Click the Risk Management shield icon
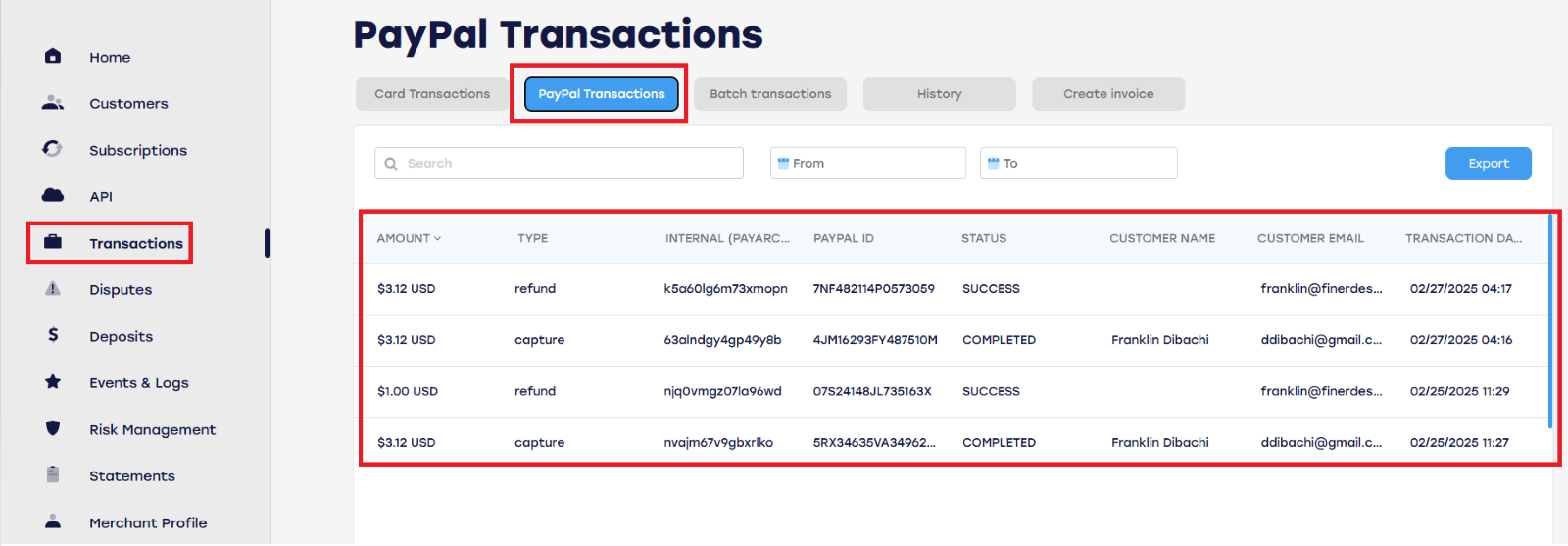Viewport: 1568px width, 546px height. point(53,428)
